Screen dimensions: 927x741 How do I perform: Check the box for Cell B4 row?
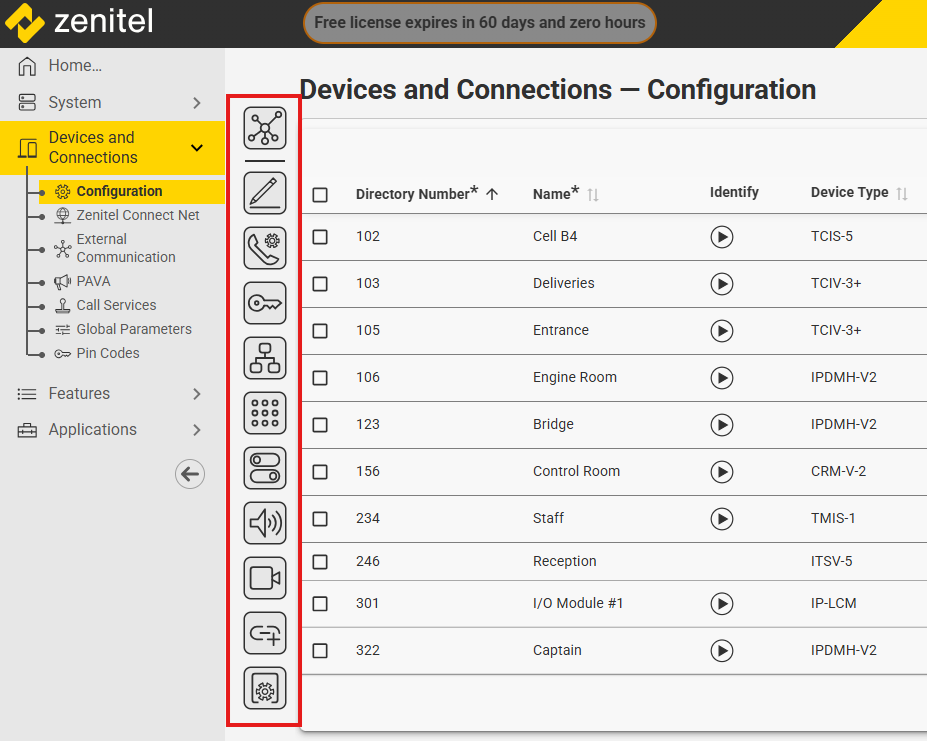(x=320, y=237)
